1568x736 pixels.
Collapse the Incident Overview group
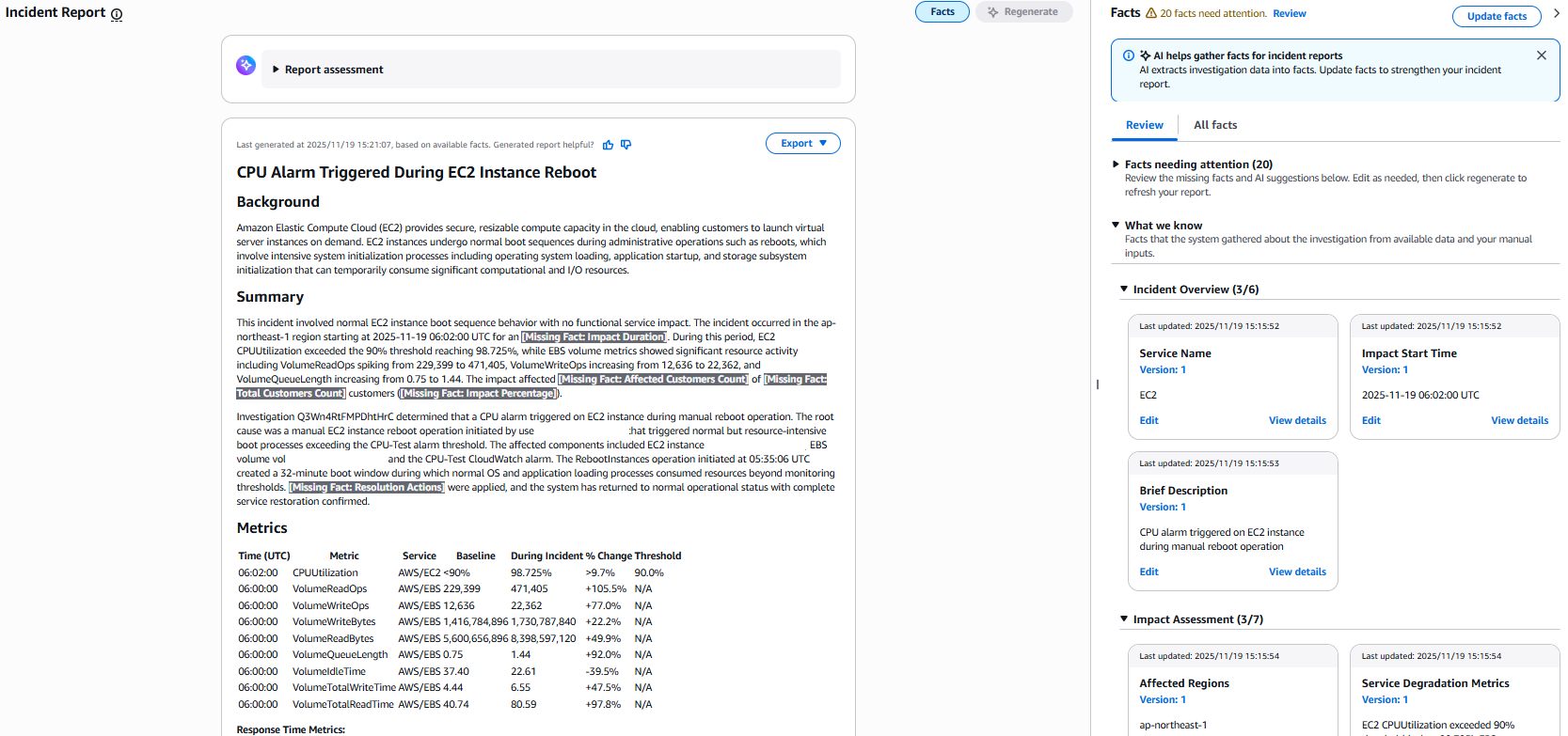[1123, 290]
